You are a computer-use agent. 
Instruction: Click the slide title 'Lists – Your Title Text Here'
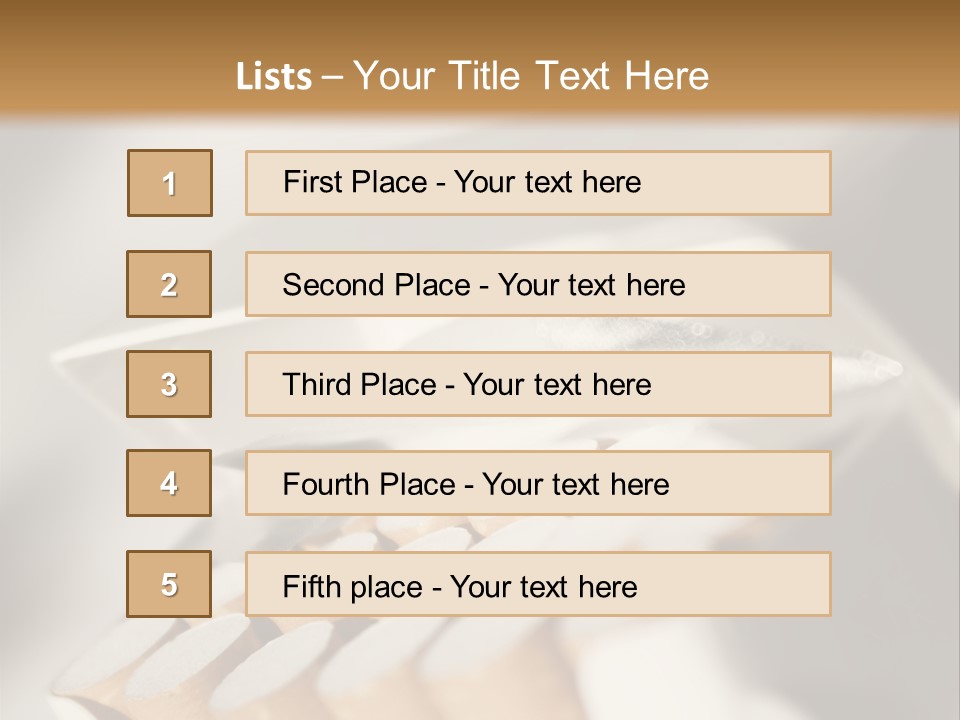point(472,77)
